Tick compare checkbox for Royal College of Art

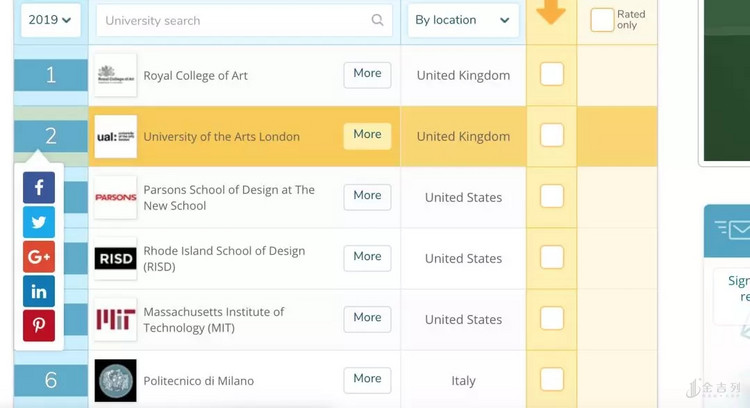(x=552, y=75)
